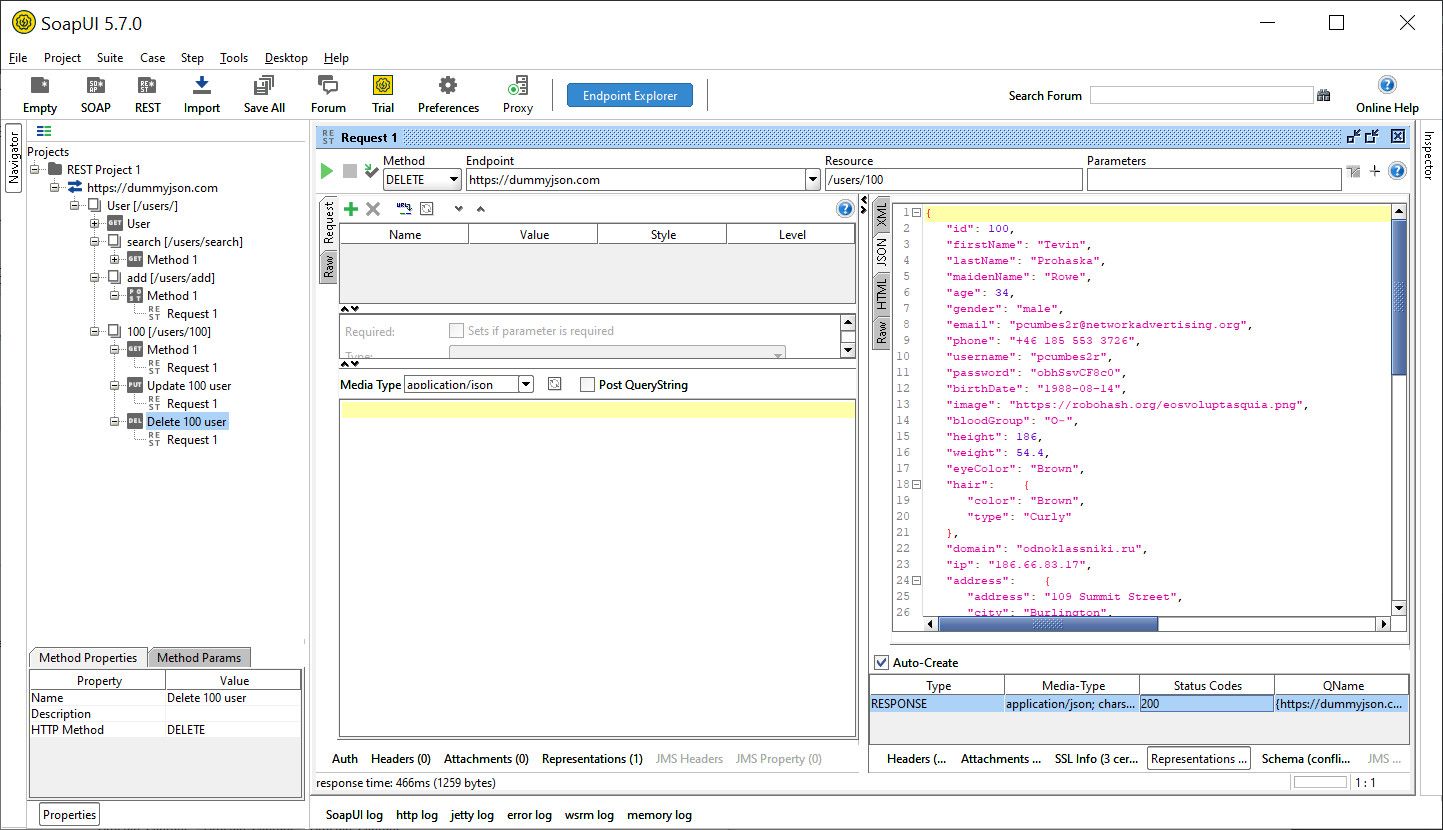Click the Save All toolbar icon

coord(264,87)
